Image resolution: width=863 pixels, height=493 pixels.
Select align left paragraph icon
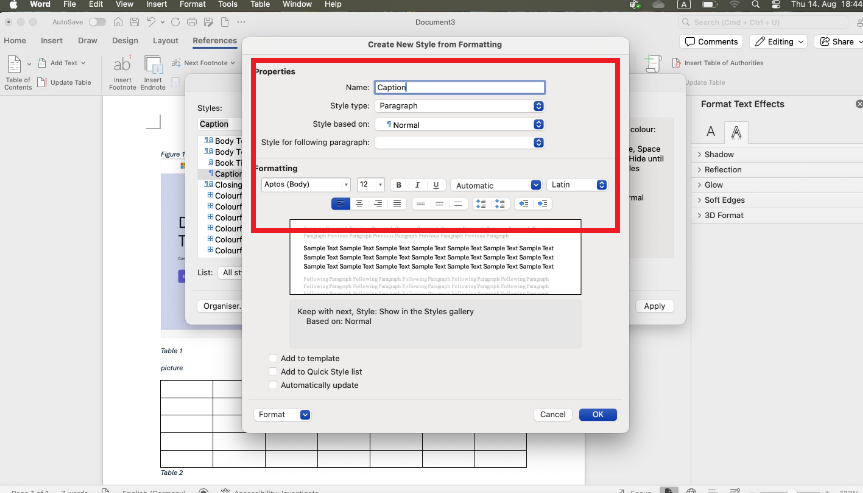[340, 204]
